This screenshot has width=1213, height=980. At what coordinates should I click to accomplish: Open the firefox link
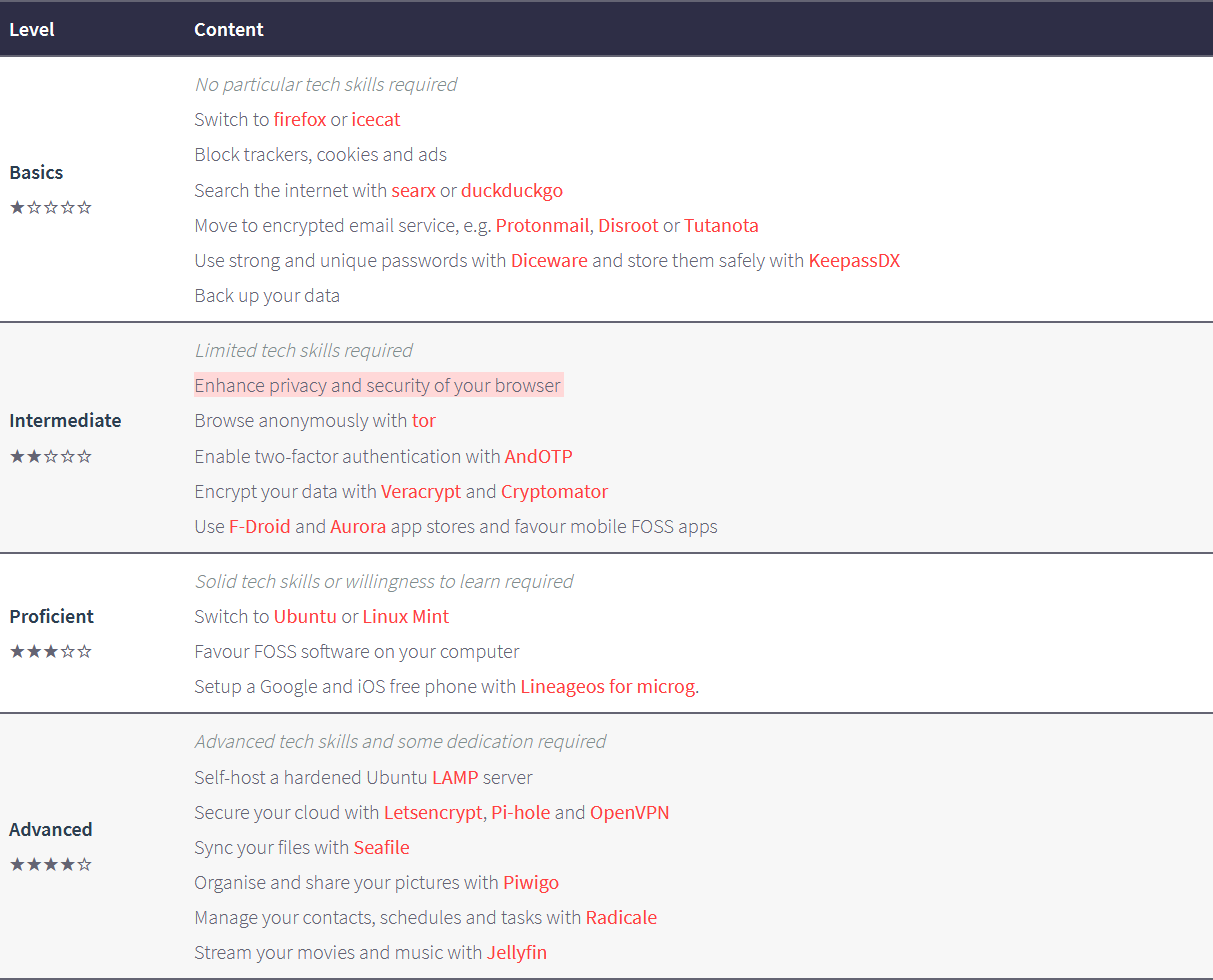[x=300, y=119]
